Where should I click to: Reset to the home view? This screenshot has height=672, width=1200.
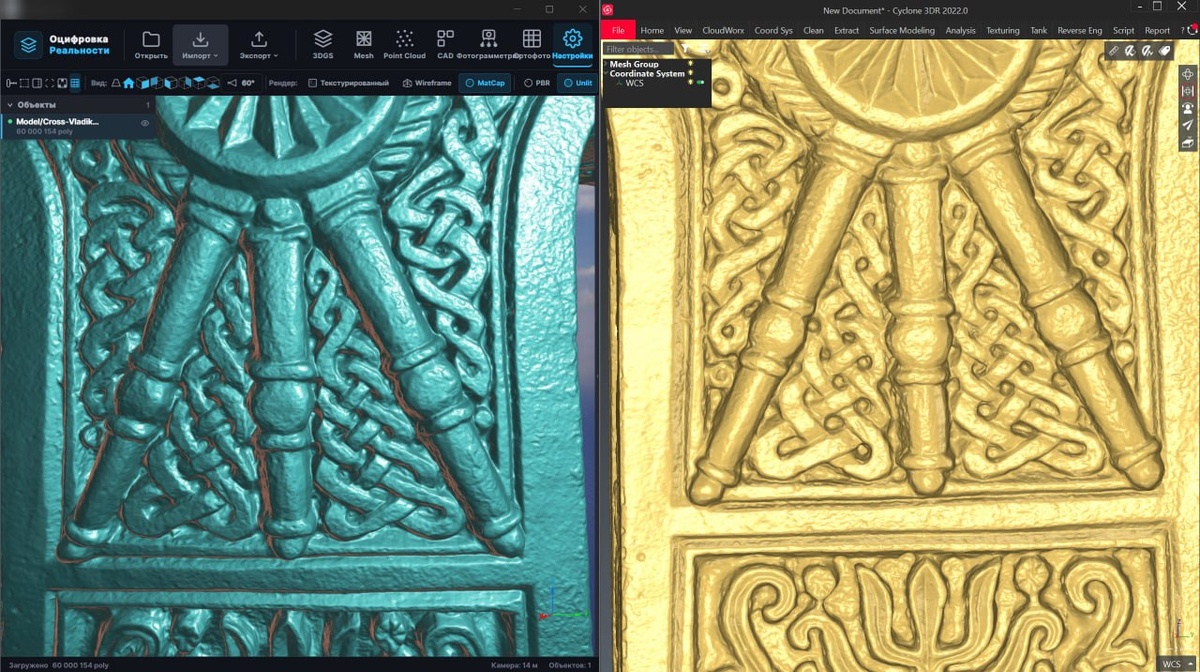[129, 83]
